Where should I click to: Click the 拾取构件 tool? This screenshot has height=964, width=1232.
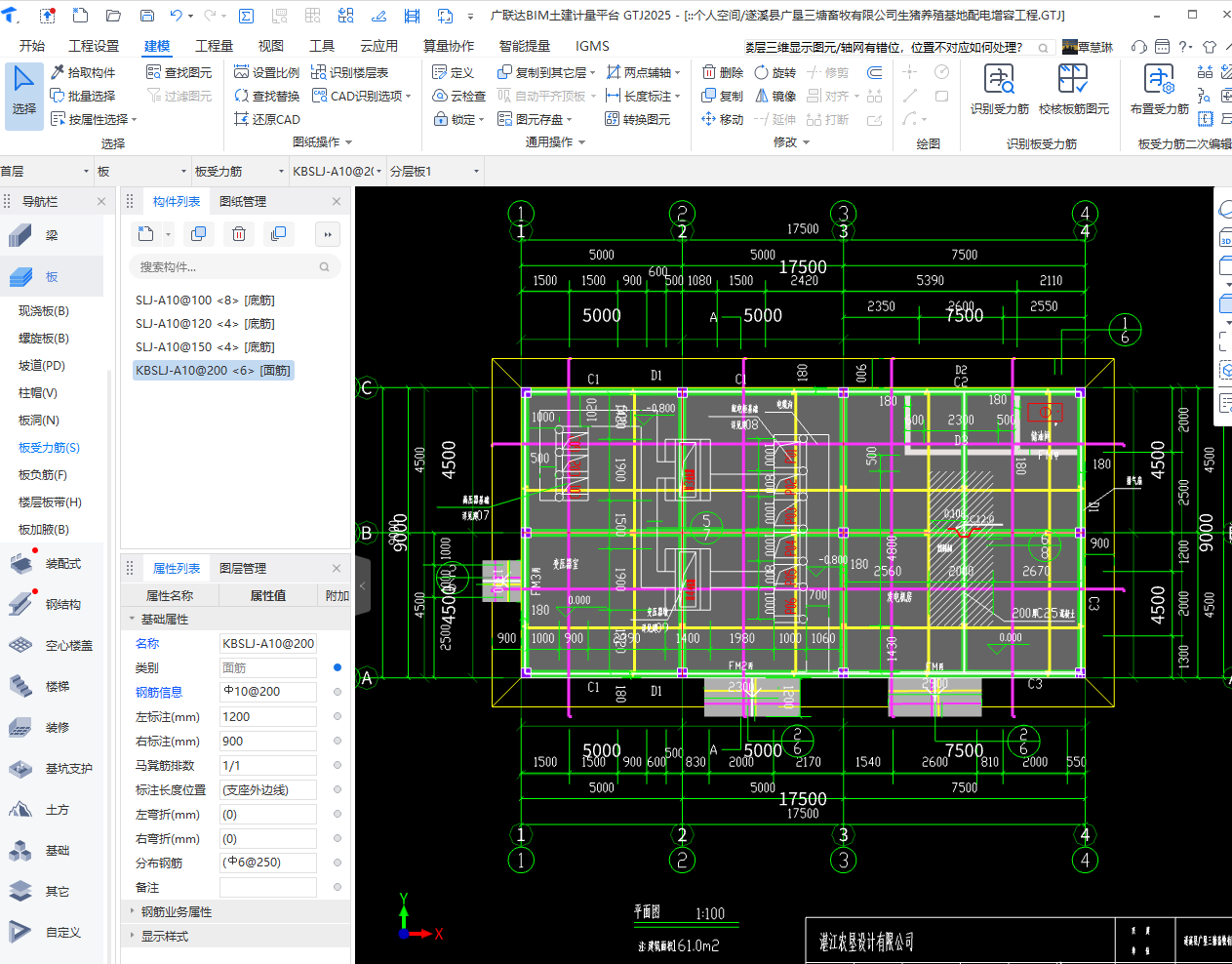coord(83,72)
